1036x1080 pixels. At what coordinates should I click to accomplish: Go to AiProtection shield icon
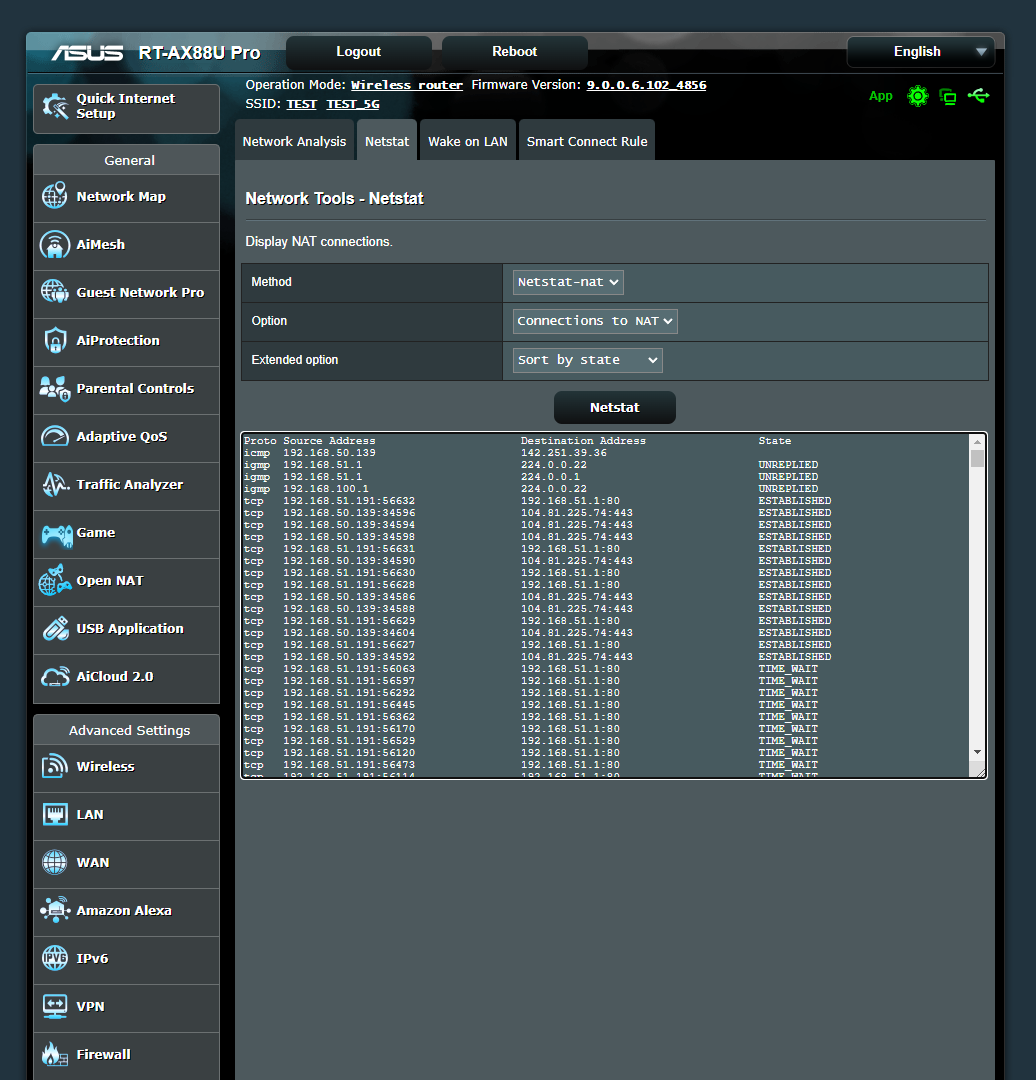[x=55, y=341]
